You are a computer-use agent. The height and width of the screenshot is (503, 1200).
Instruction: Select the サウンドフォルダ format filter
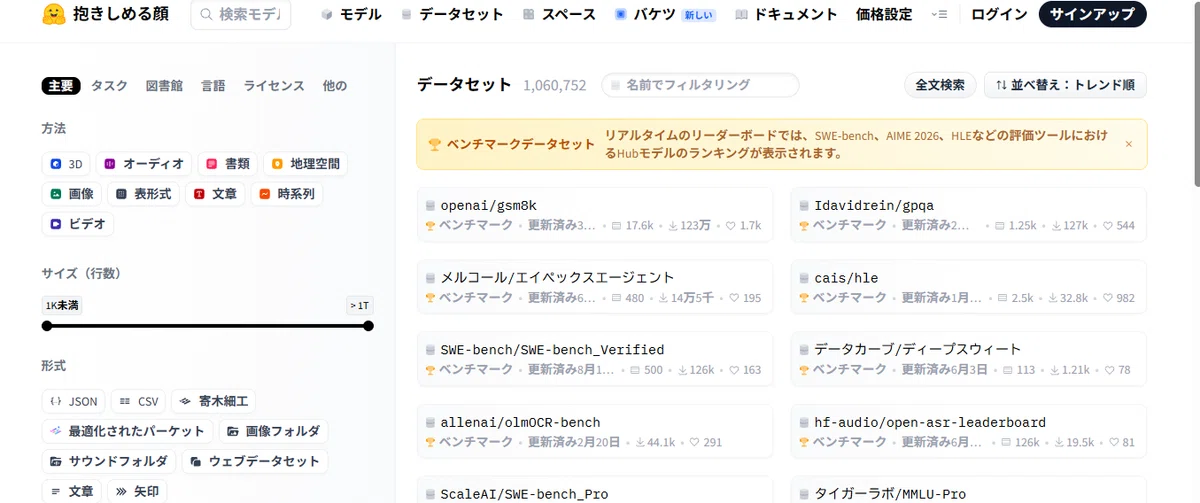(109, 461)
